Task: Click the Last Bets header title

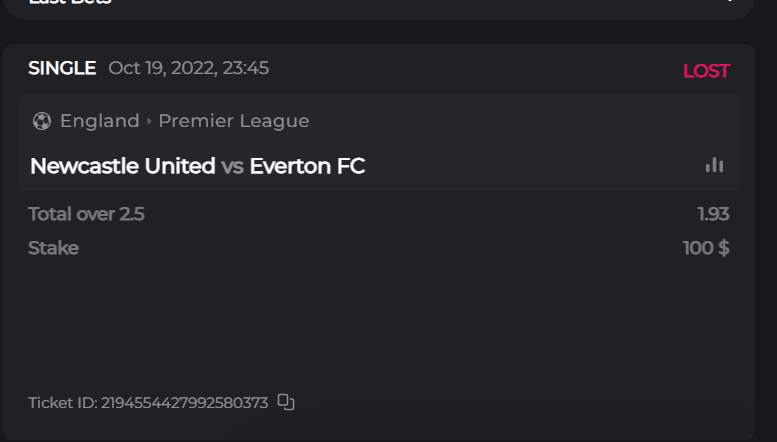Action: pos(70,3)
